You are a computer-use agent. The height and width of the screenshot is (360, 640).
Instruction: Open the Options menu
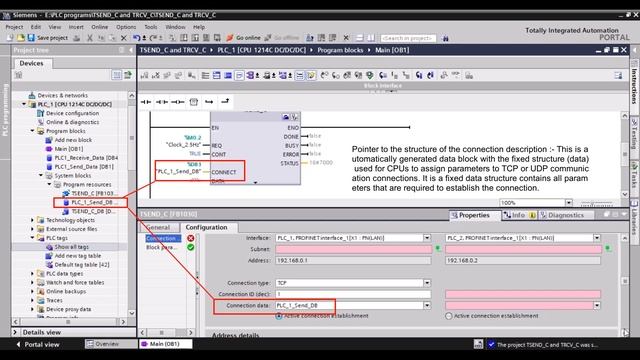tap(126, 27)
